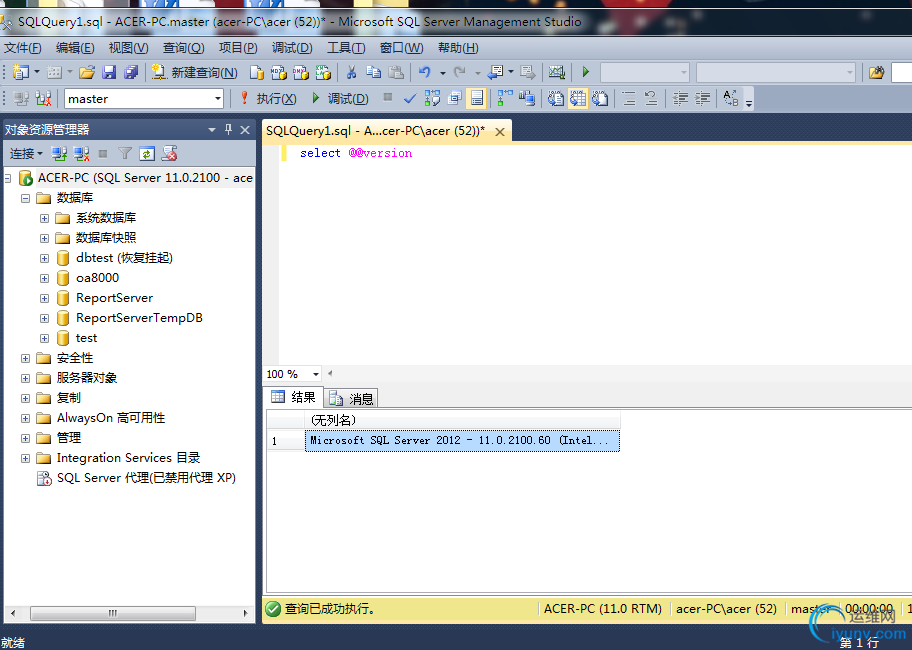Expand the 系统数据库 folder

(x=44, y=218)
